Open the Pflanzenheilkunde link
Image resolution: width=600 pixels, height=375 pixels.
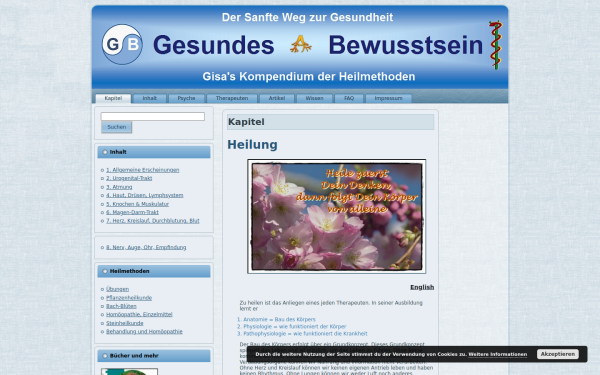pyautogui.click(x=129, y=298)
